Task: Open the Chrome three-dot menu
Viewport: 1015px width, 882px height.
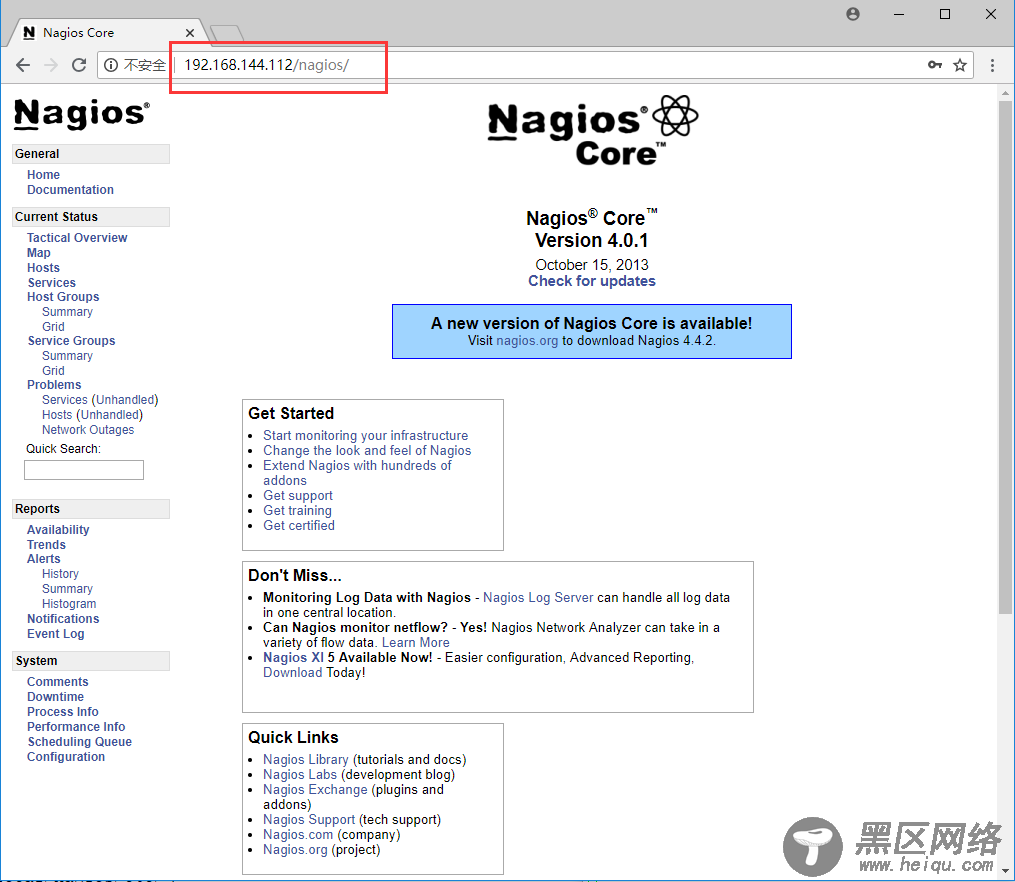Action: pyautogui.click(x=992, y=65)
